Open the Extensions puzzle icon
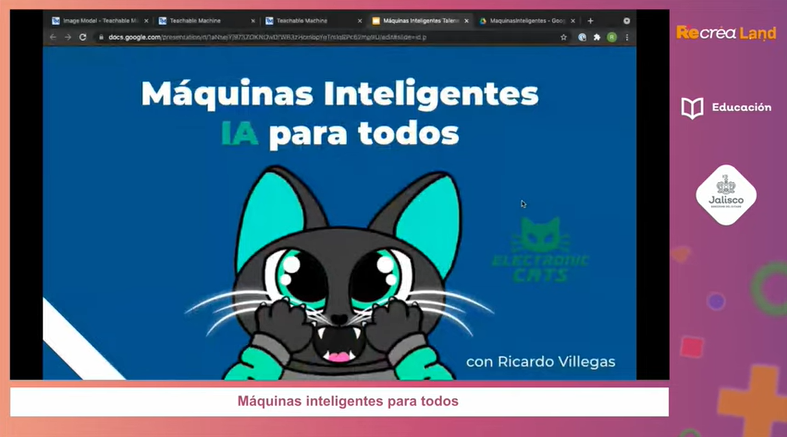 pos(597,37)
